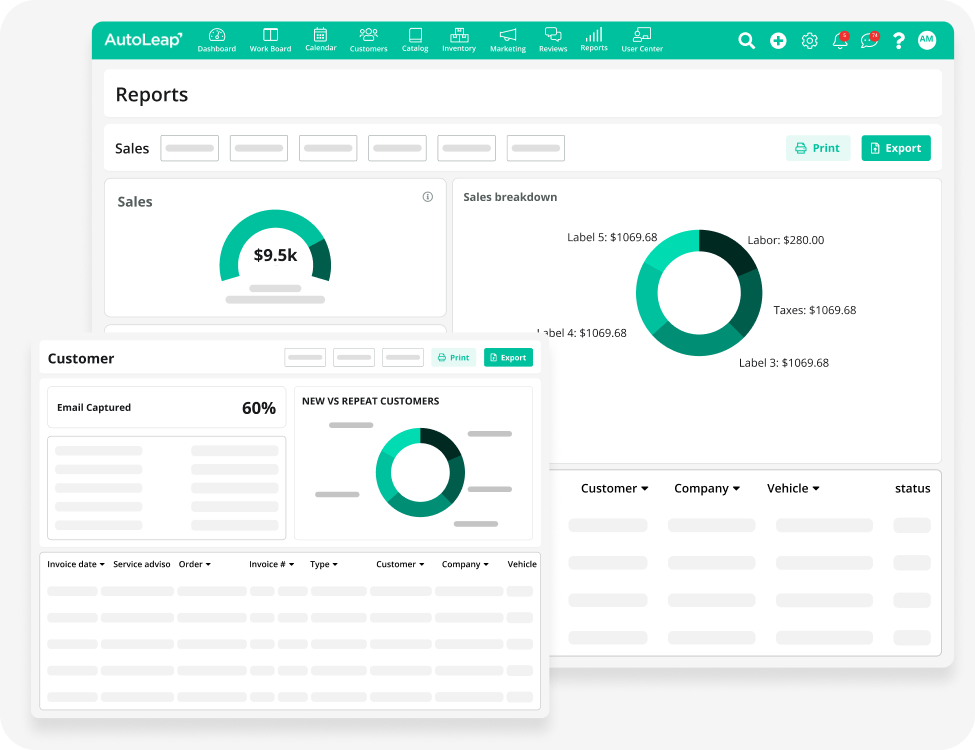975x750 pixels.
Task: Click the Sales breakdown title
Action: click(510, 197)
